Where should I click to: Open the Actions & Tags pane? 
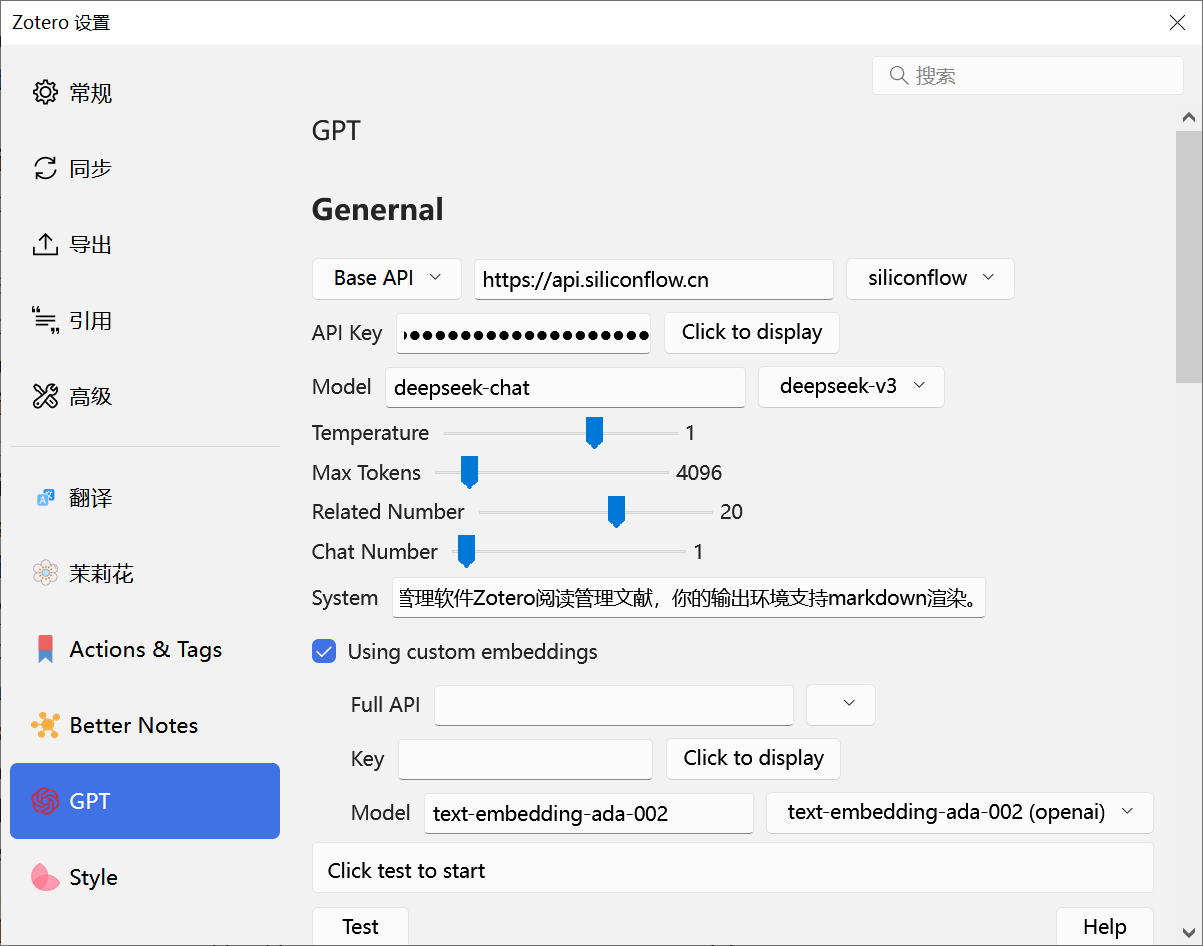point(145,649)
